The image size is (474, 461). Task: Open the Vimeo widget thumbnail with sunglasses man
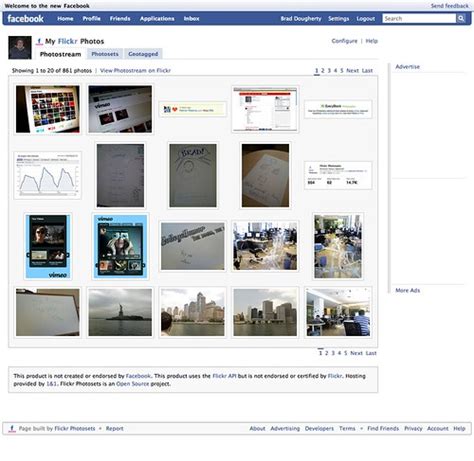48,246
